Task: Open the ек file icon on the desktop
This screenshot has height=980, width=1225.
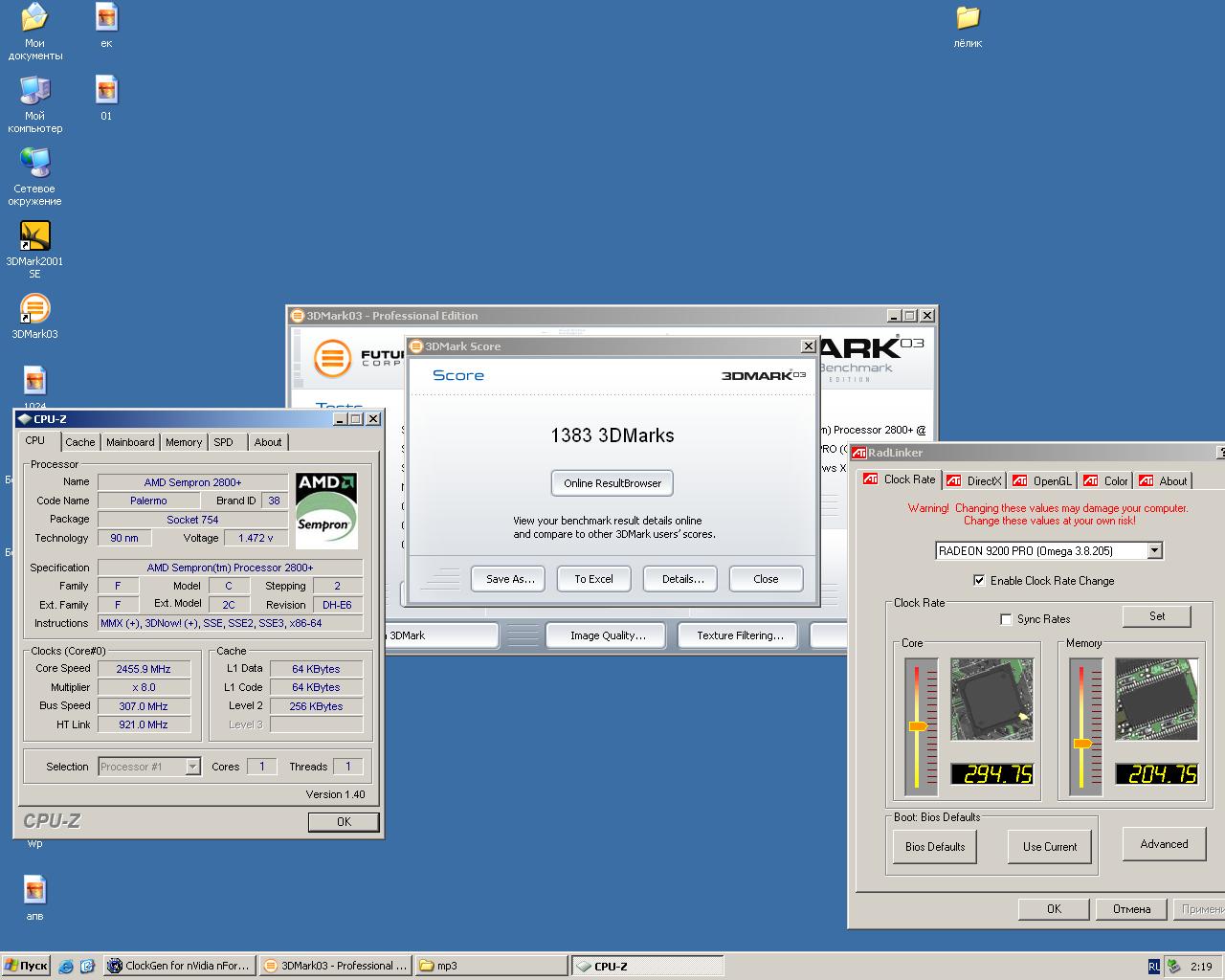Action: (106, 25)
